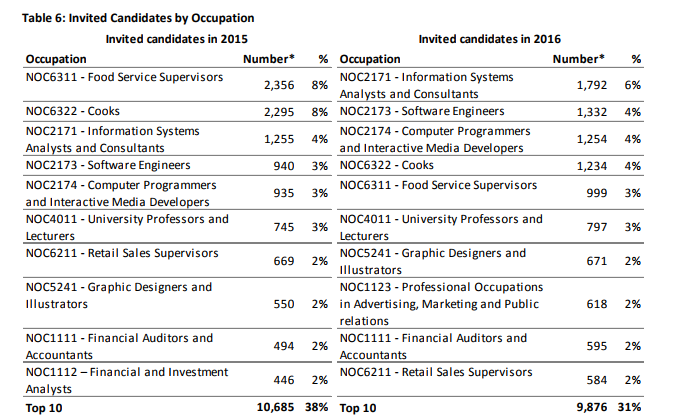
Task: Click the 38% total percentage
Action: 316,407
